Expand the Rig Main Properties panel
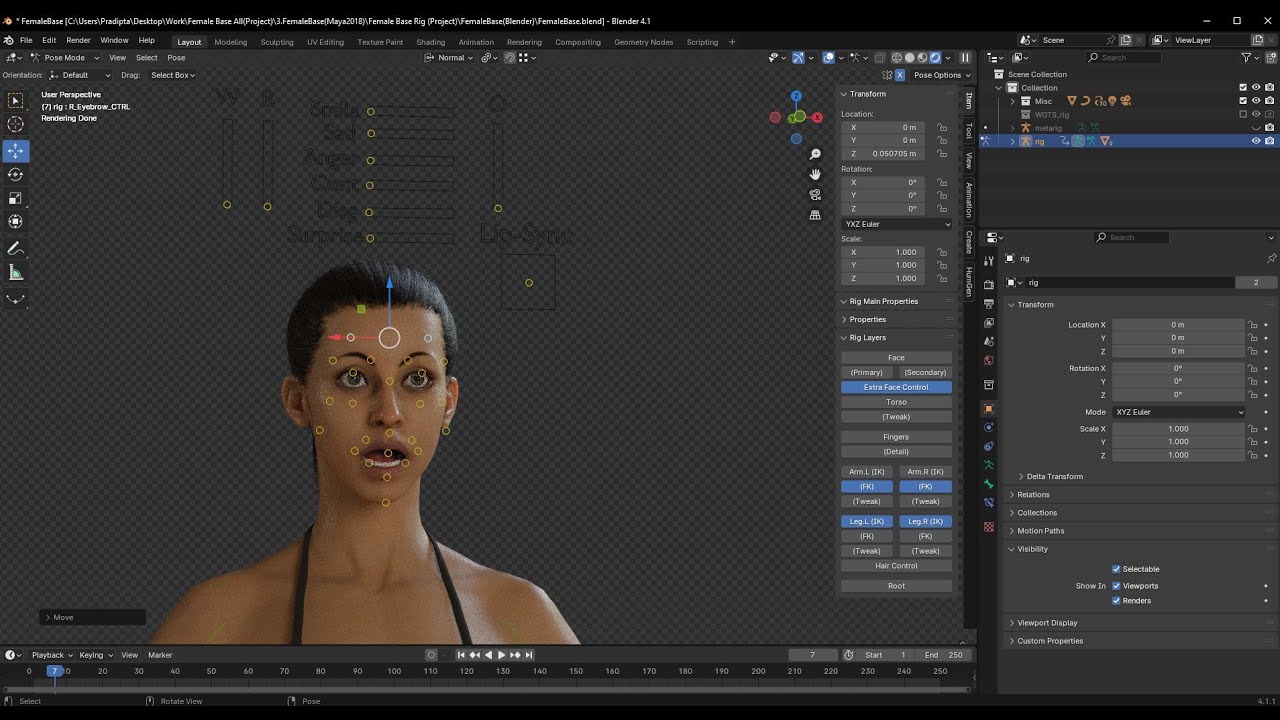This screenshot has height=720, width=1280. tap(884, 301)
